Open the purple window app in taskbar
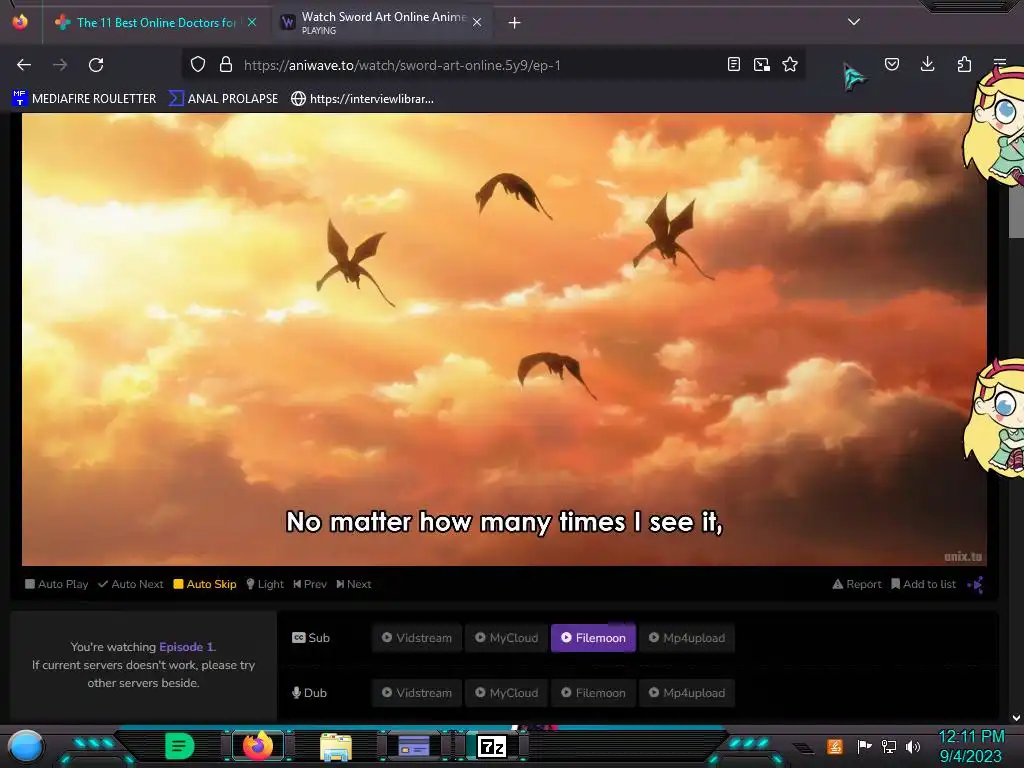 tap(414, 746)
